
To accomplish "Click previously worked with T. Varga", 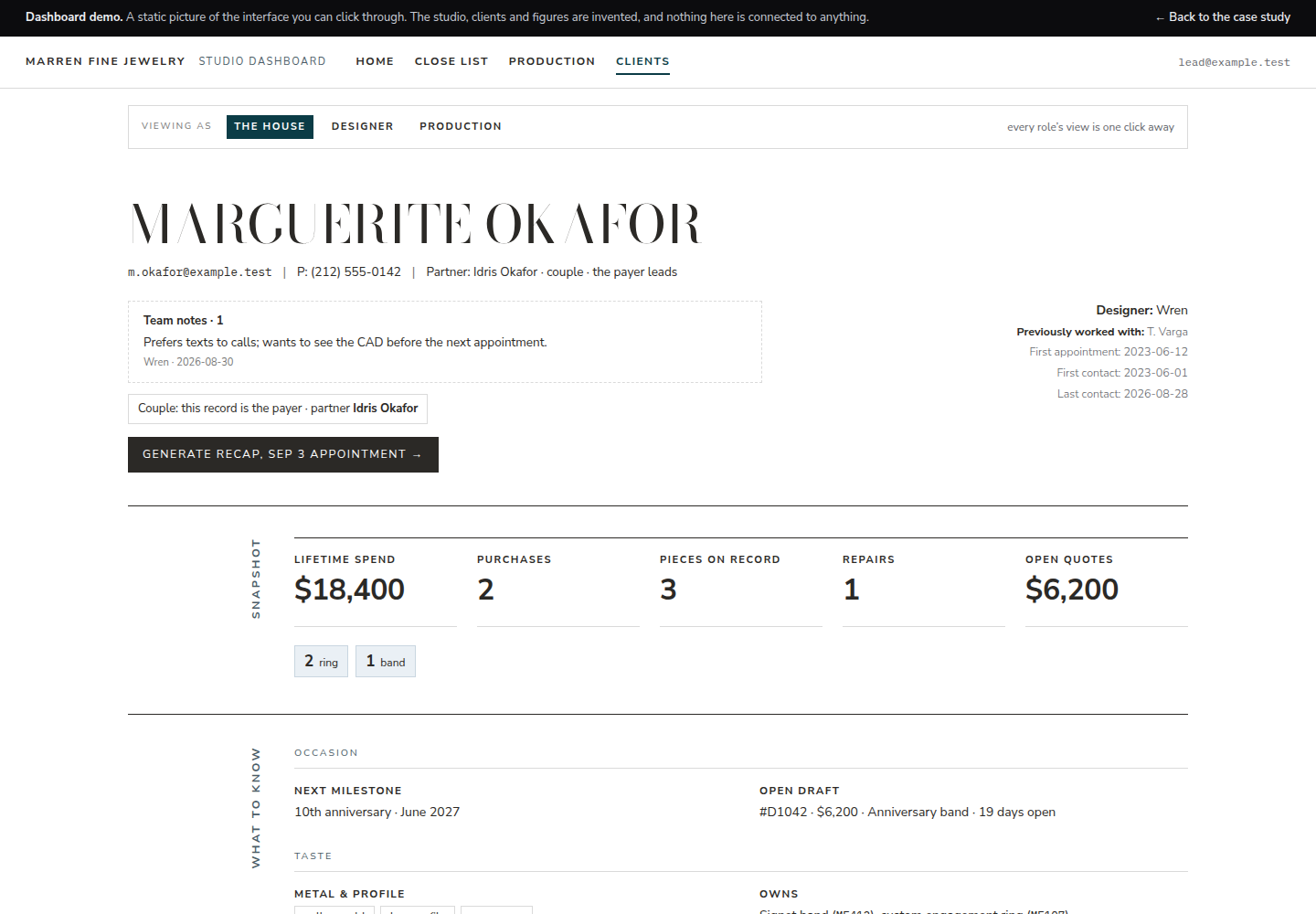I will point(1102,332).
